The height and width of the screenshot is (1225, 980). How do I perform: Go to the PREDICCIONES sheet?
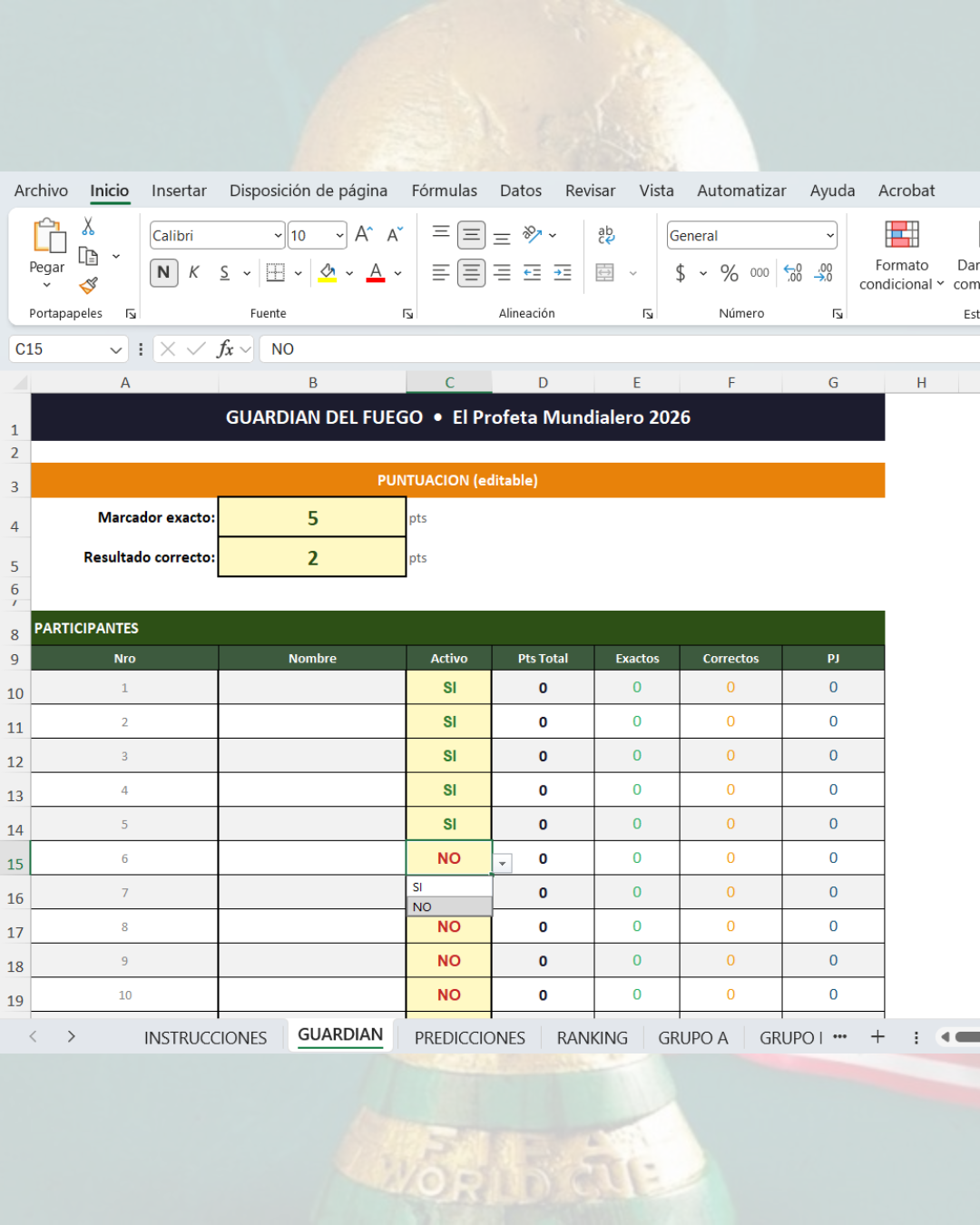coord(470,1037)
